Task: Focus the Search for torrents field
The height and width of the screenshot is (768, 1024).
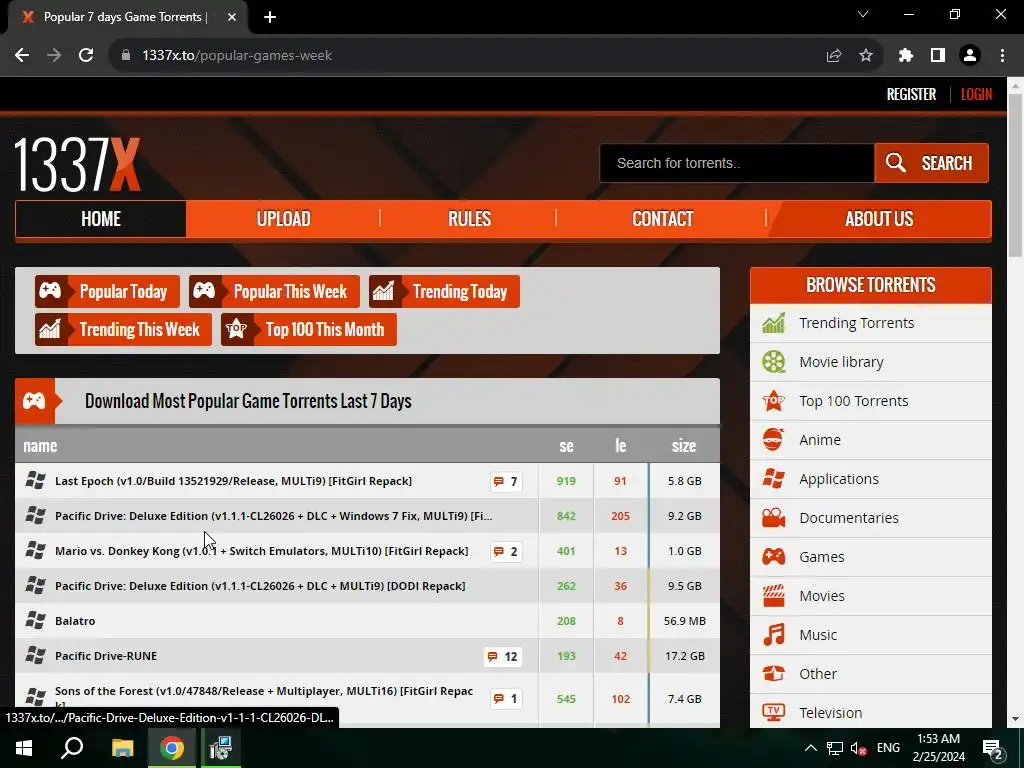Action: (737, 163)
